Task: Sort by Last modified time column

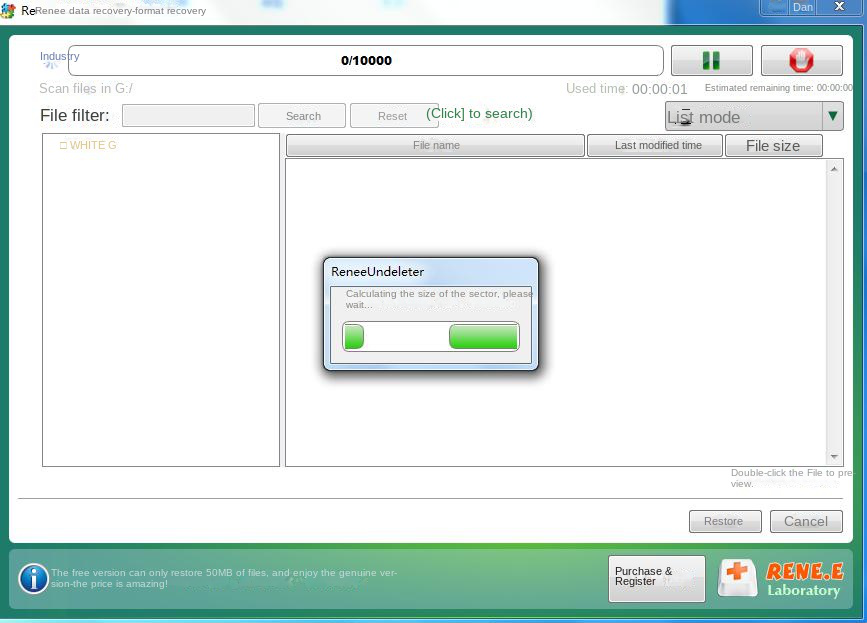Action: click(x=655, y=145)
